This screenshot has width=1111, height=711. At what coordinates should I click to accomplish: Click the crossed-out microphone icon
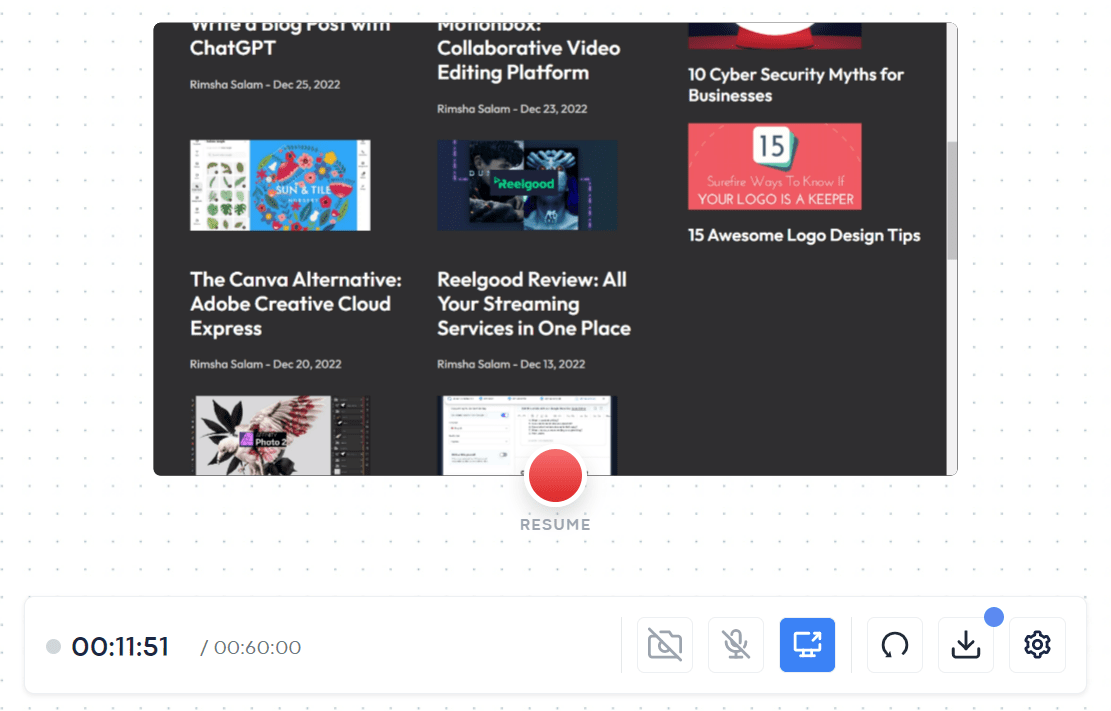(735, 645)
